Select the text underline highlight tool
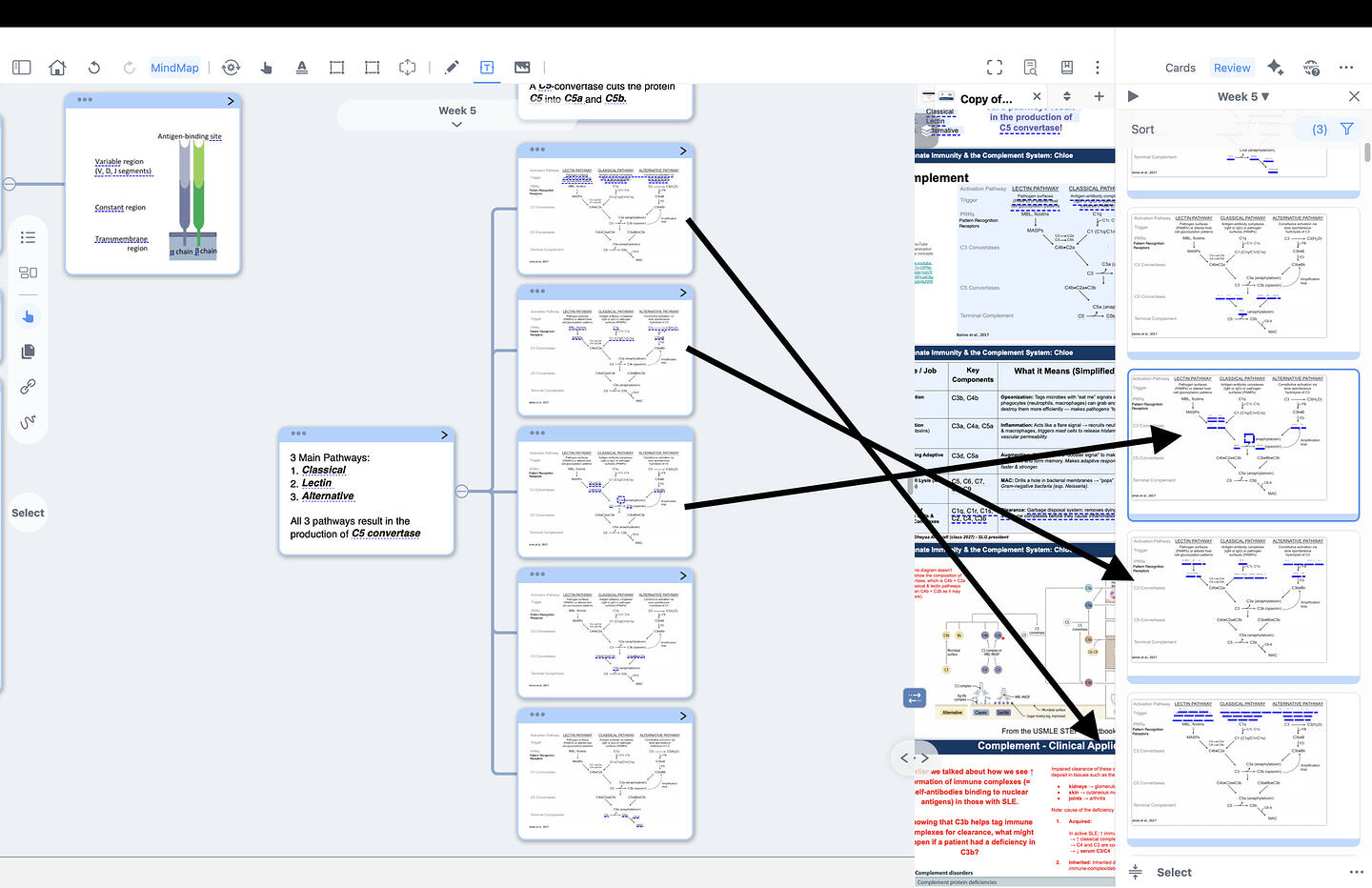The image size is (1372, 888). (x=301, y=68)
